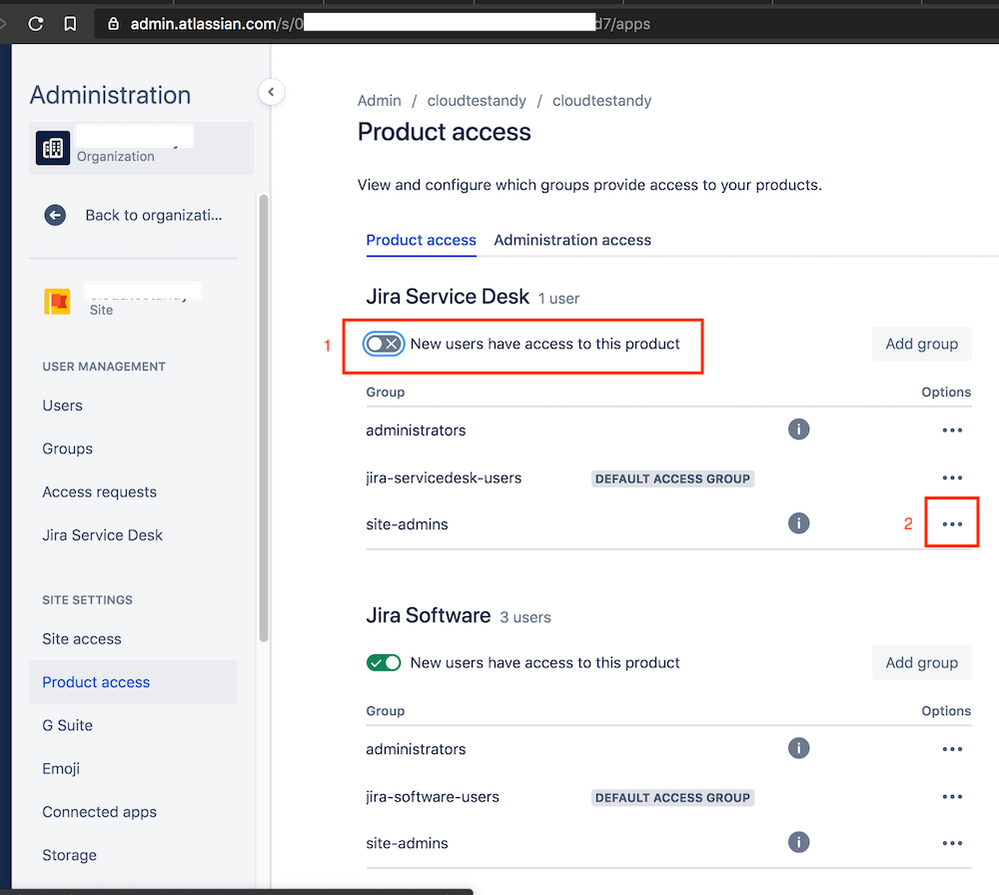Open Emoji settings in the sidebar
The width and height of the screenshot is (999, 895).
coord(61,769)
